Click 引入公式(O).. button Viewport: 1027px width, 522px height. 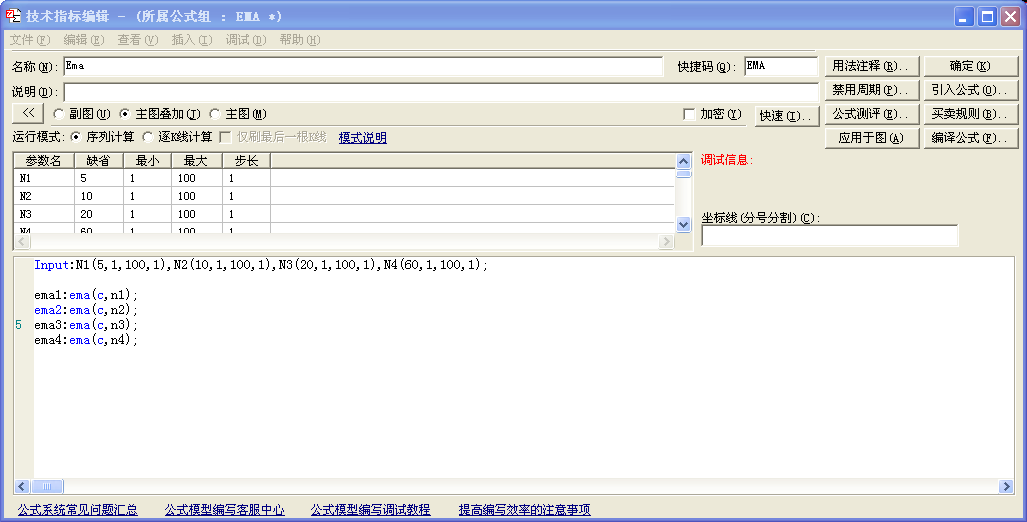[x=971, y=90]
